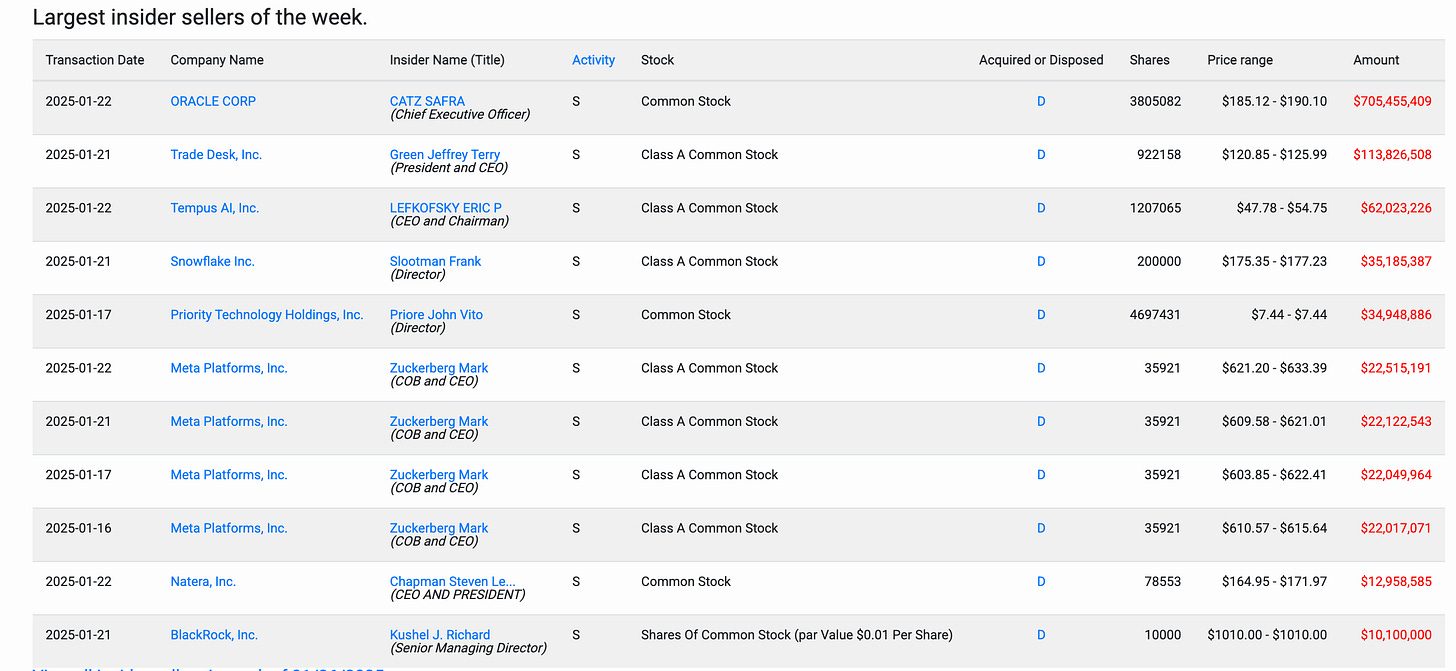Image resolution: width=1456 pixels, height=671 pixels.
Task: Select the amount $12,958,585
Action: [1396, 582]
